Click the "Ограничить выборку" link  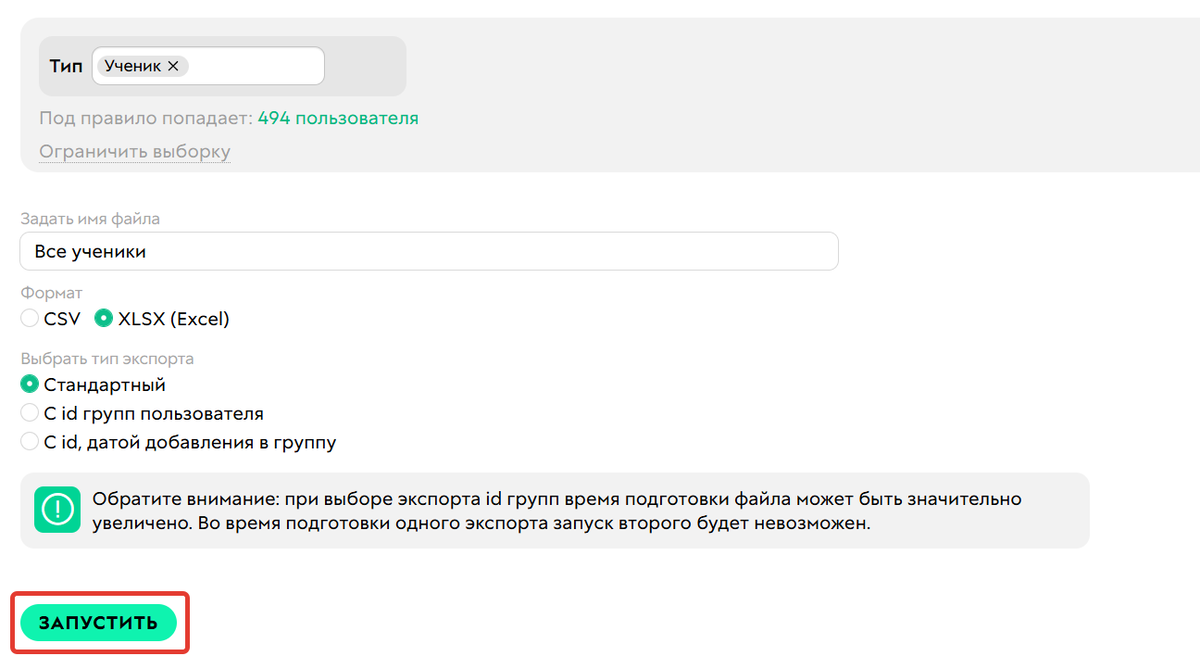pyautogui.click(x=134, y=151)
